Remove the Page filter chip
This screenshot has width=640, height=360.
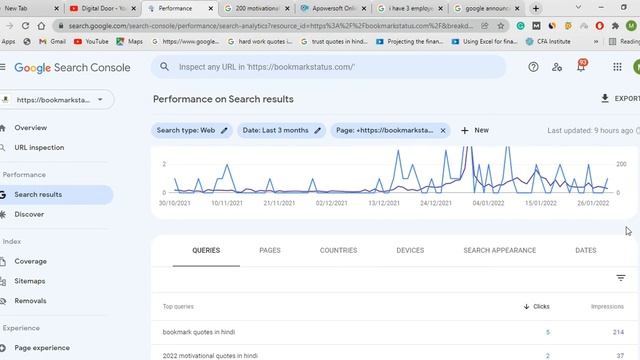443,131
